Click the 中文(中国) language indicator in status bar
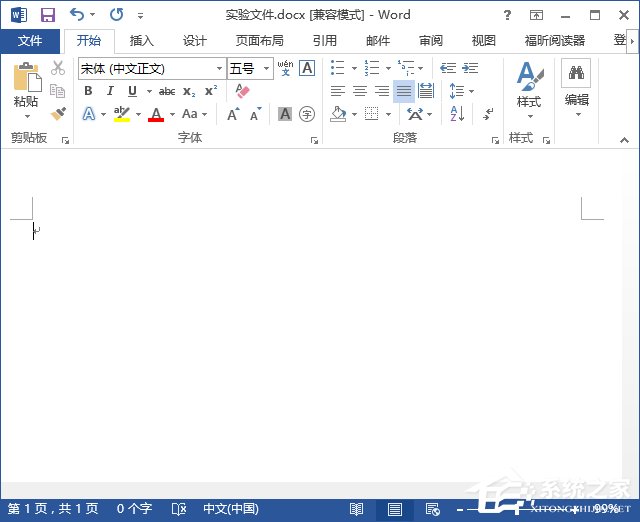Viewport: 640px width, 522px height. tap(230, 509)
